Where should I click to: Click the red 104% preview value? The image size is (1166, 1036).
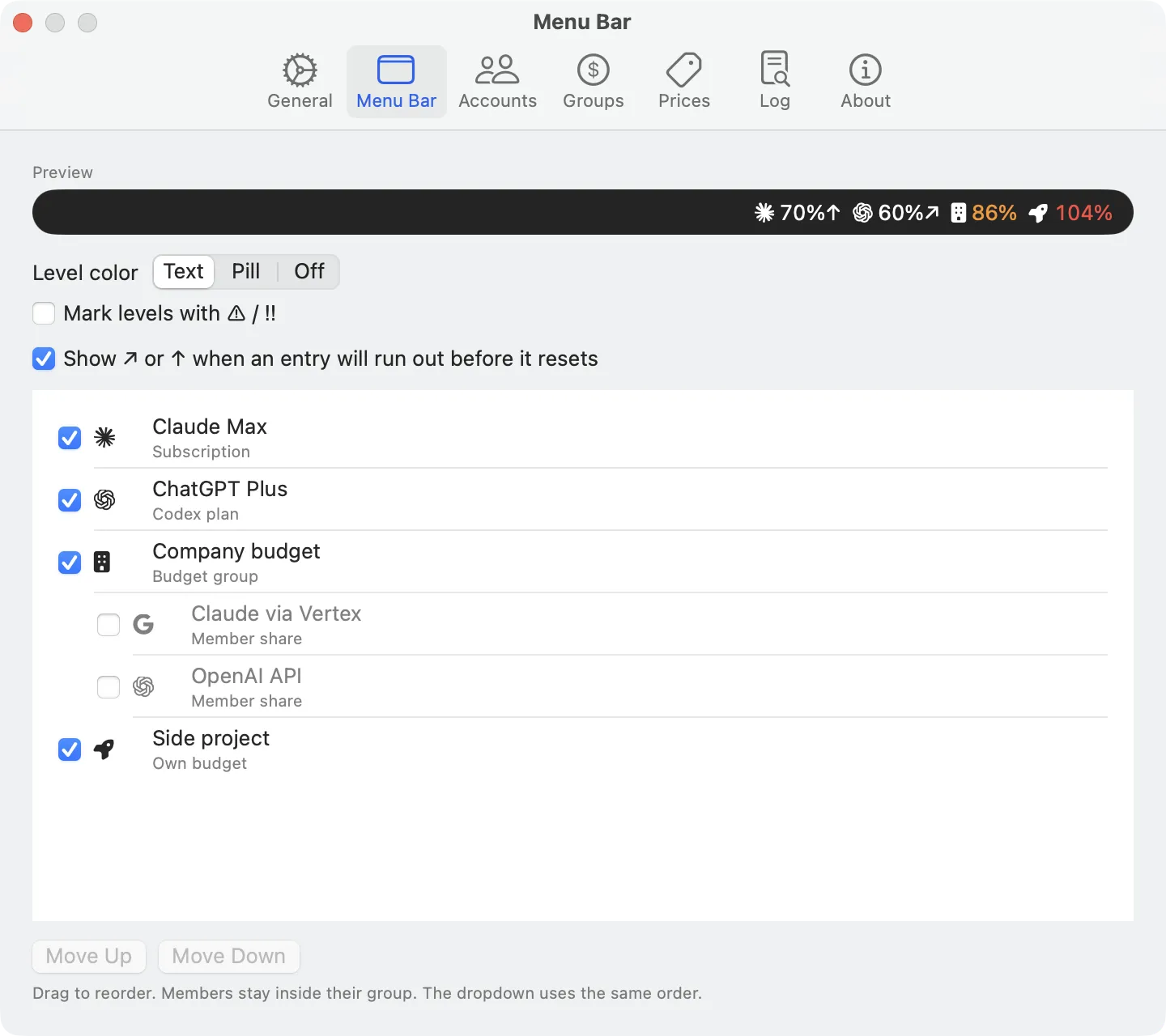(1084, 213)
